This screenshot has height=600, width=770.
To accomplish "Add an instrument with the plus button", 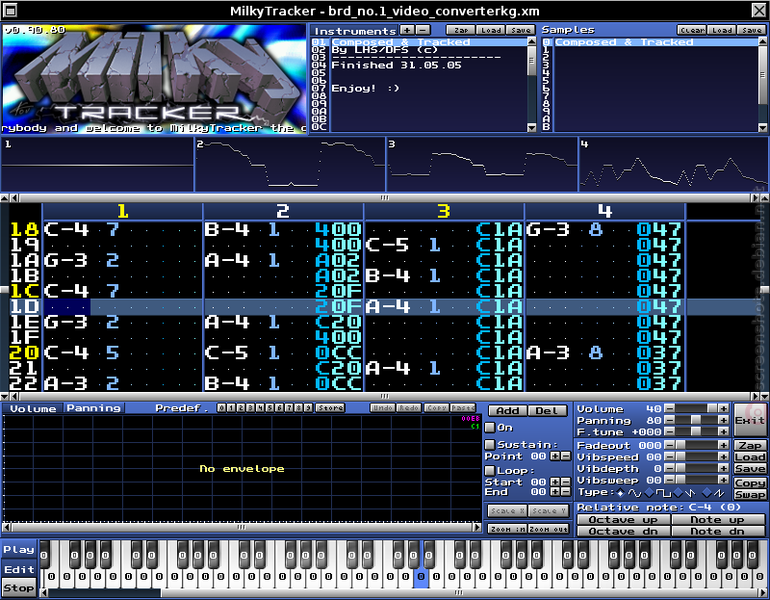I will click(x=407, y=30).
